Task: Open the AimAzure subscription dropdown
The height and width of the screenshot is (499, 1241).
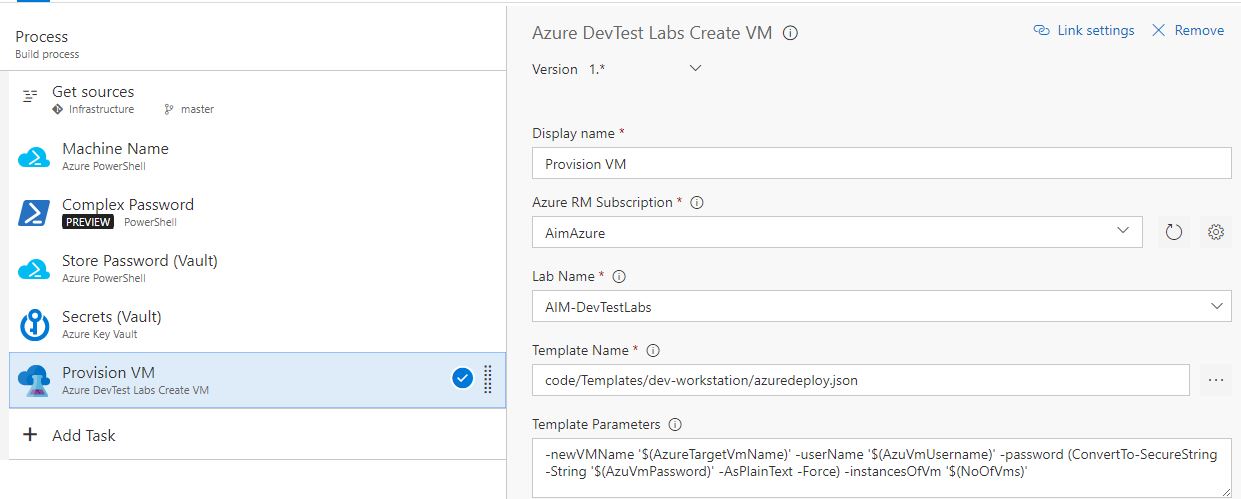Action: click(x=837, y=232)
